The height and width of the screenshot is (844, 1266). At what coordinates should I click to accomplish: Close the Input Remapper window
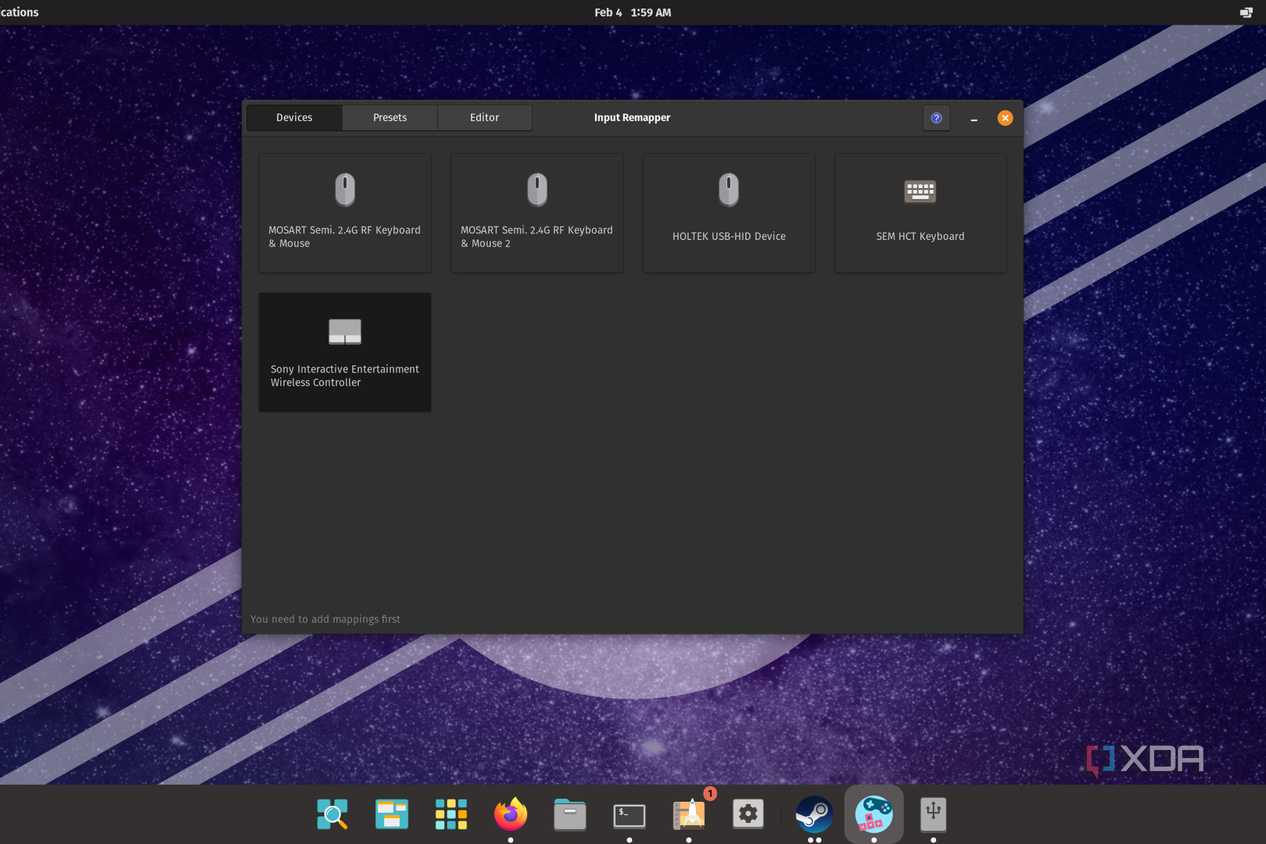tap(1005, 118)
